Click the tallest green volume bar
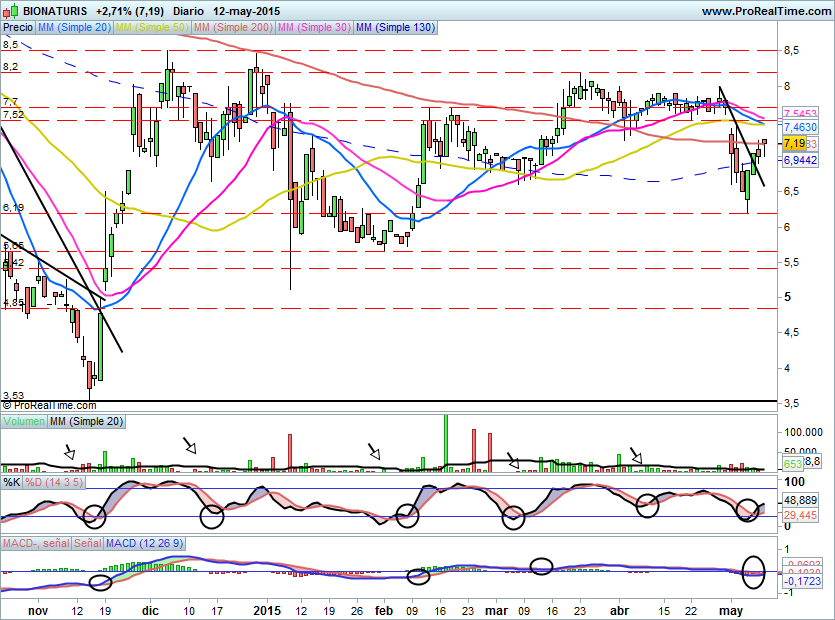835x620 pixels. [445, 441]
